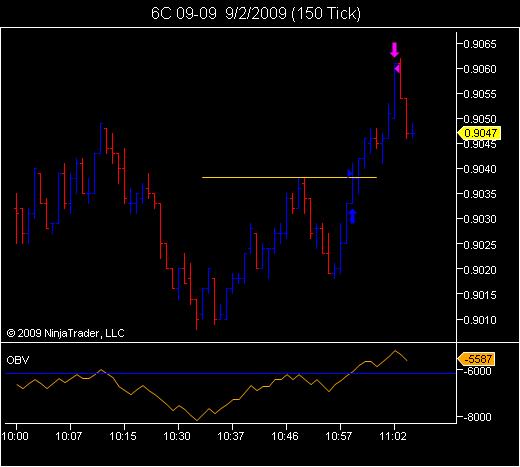Click the yellow 0.9047 current price tag

[x=478, y=133]
